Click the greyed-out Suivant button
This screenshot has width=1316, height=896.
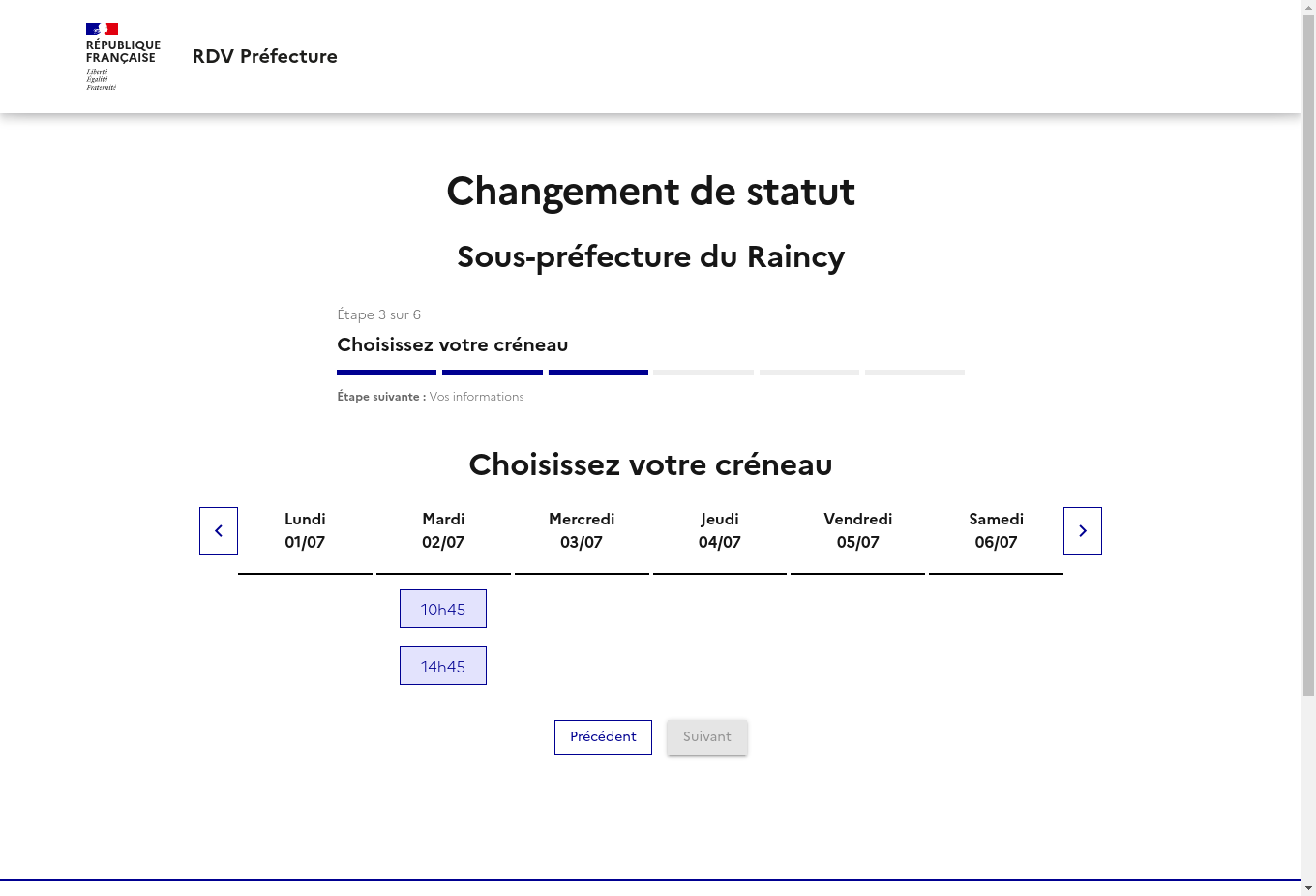pyautogui.click(x=707, y=737)
